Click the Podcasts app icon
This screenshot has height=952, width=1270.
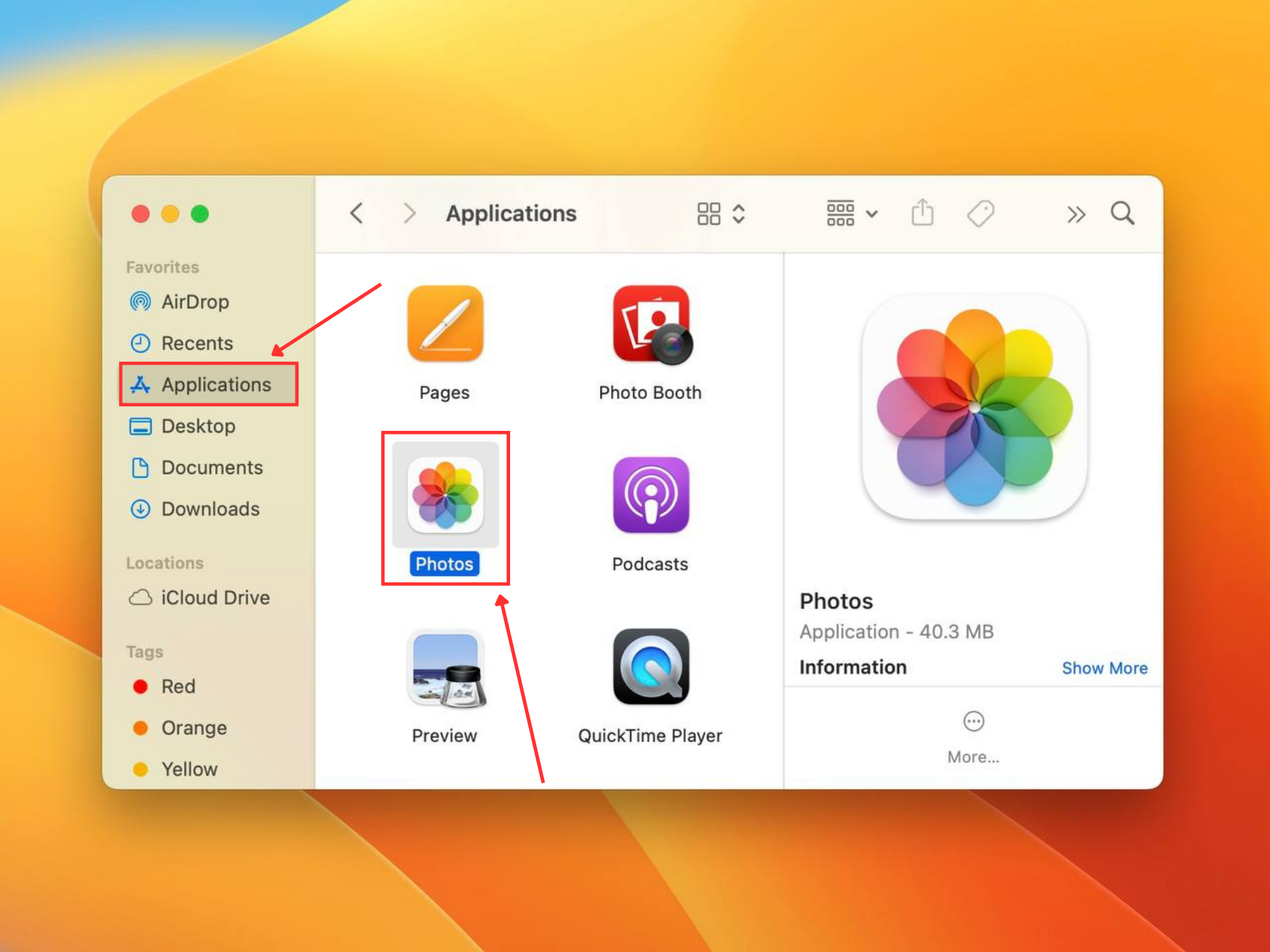[651, 495]
